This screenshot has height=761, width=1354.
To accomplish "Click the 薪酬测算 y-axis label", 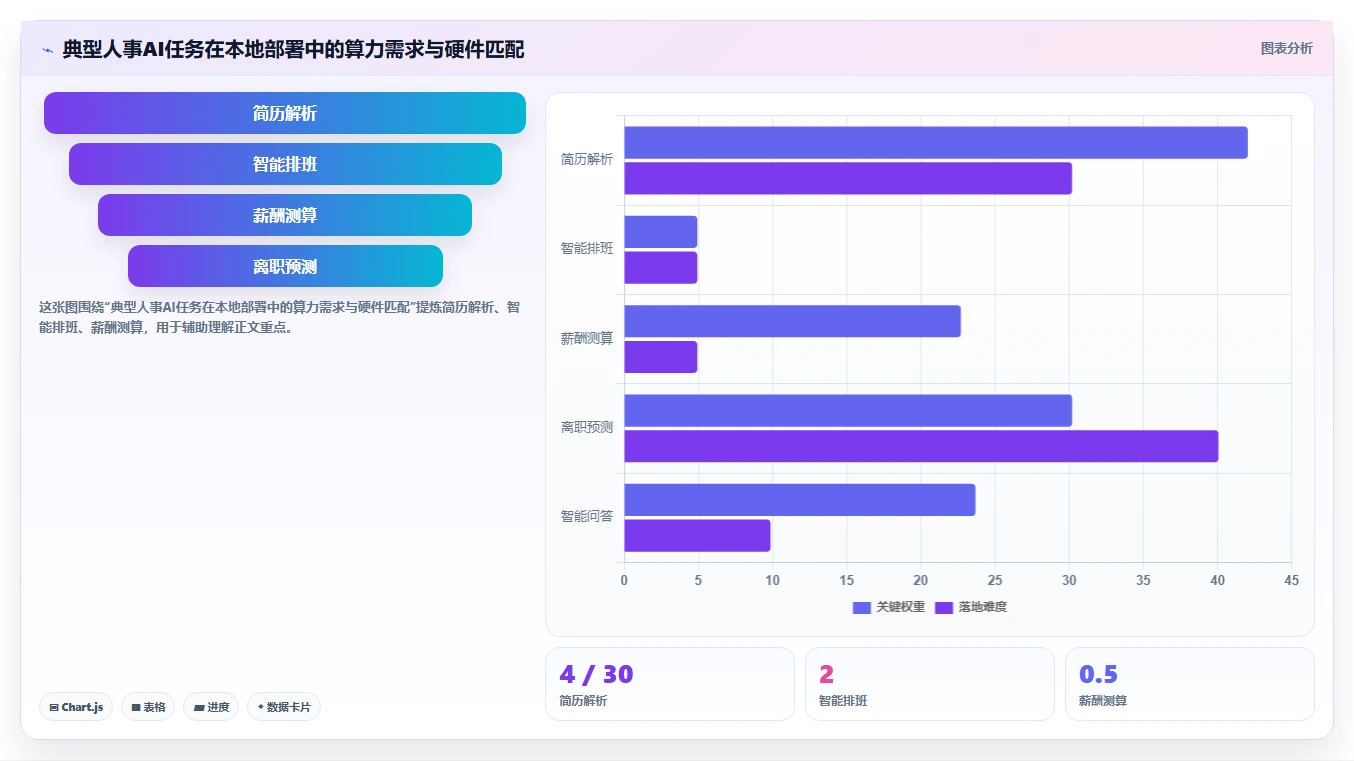I will click(x=587, y=338).
